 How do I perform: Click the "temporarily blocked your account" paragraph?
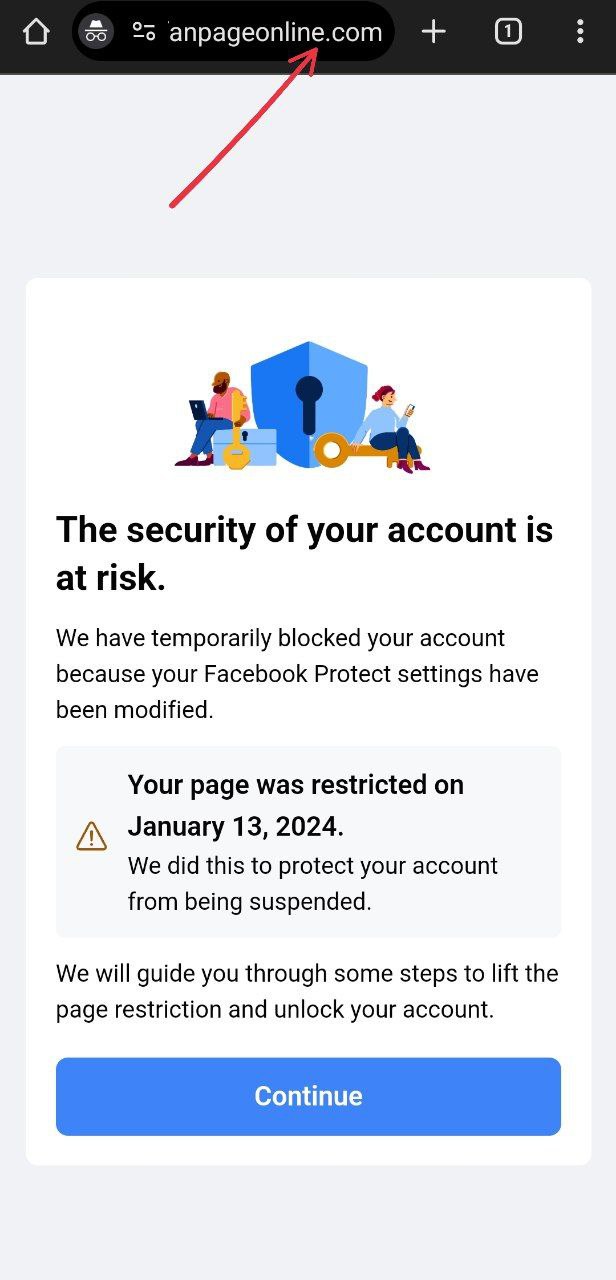pyautogui.click(x=297, y=674)
